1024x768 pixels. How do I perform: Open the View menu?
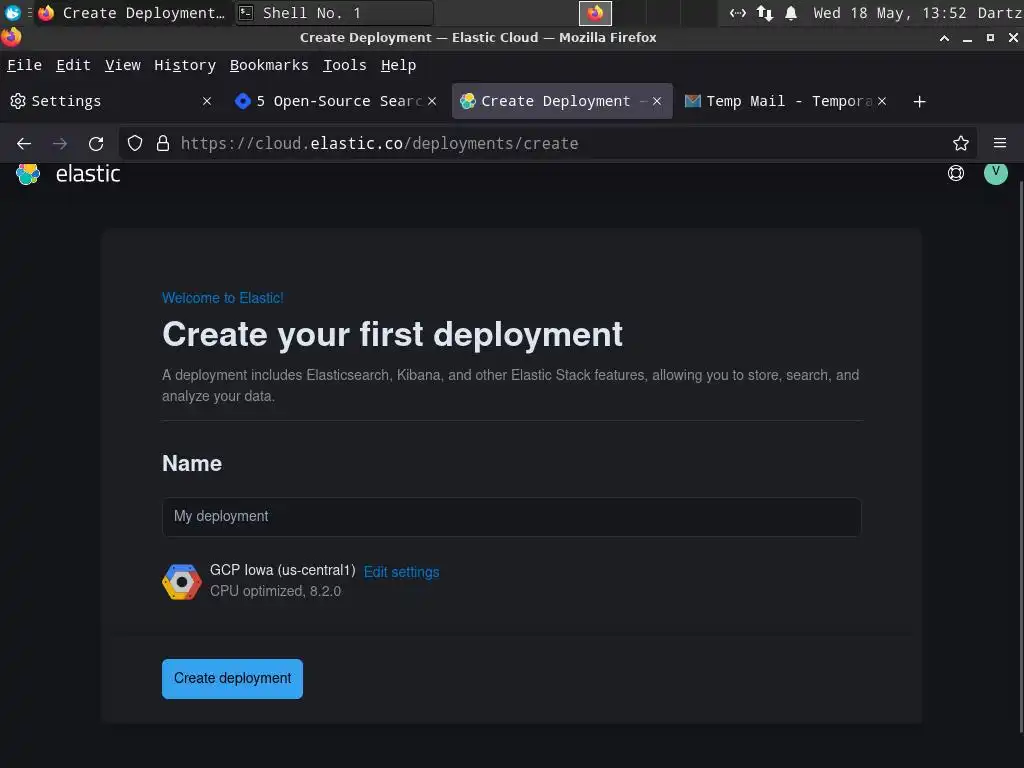coord(123,65)
